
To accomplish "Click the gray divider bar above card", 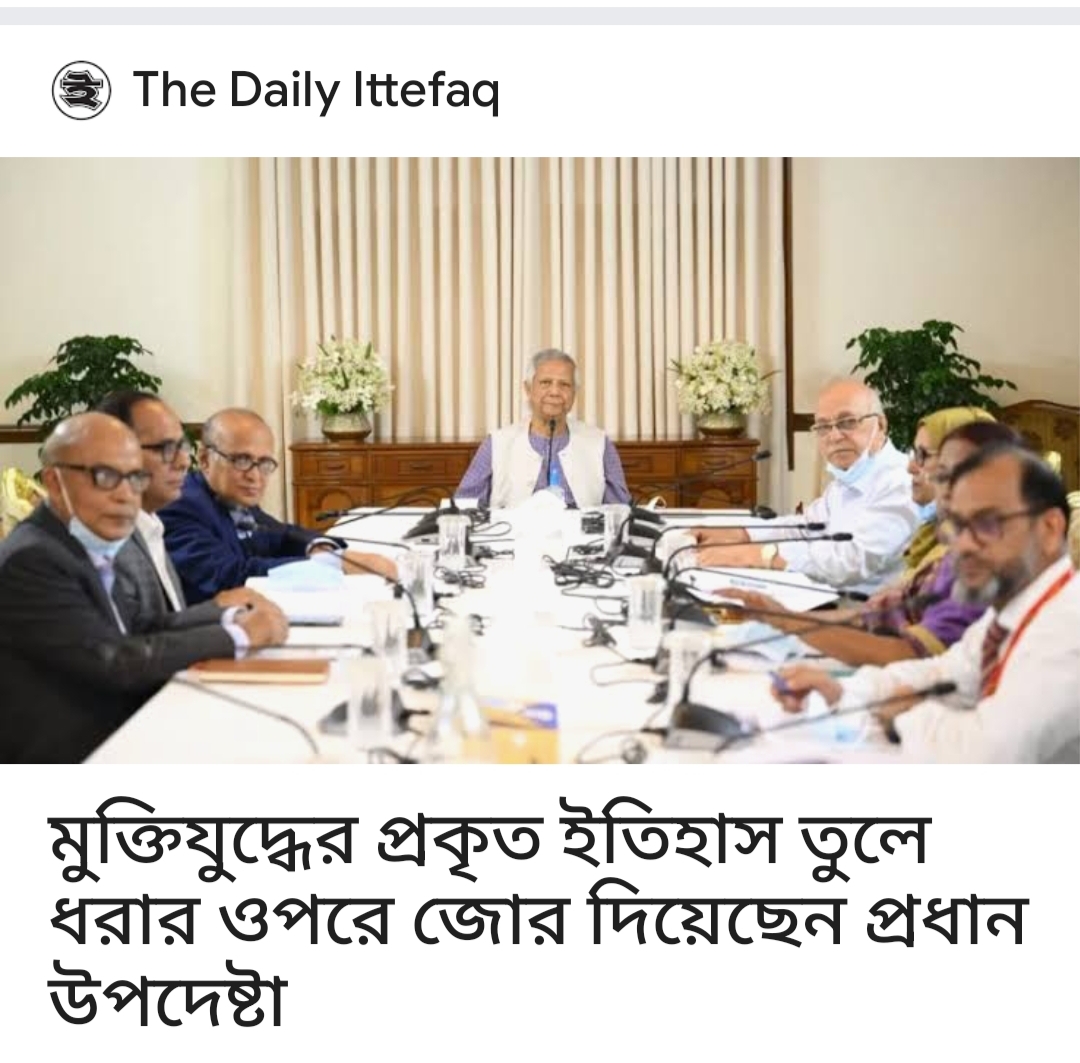I will click(x=540, y=16).
